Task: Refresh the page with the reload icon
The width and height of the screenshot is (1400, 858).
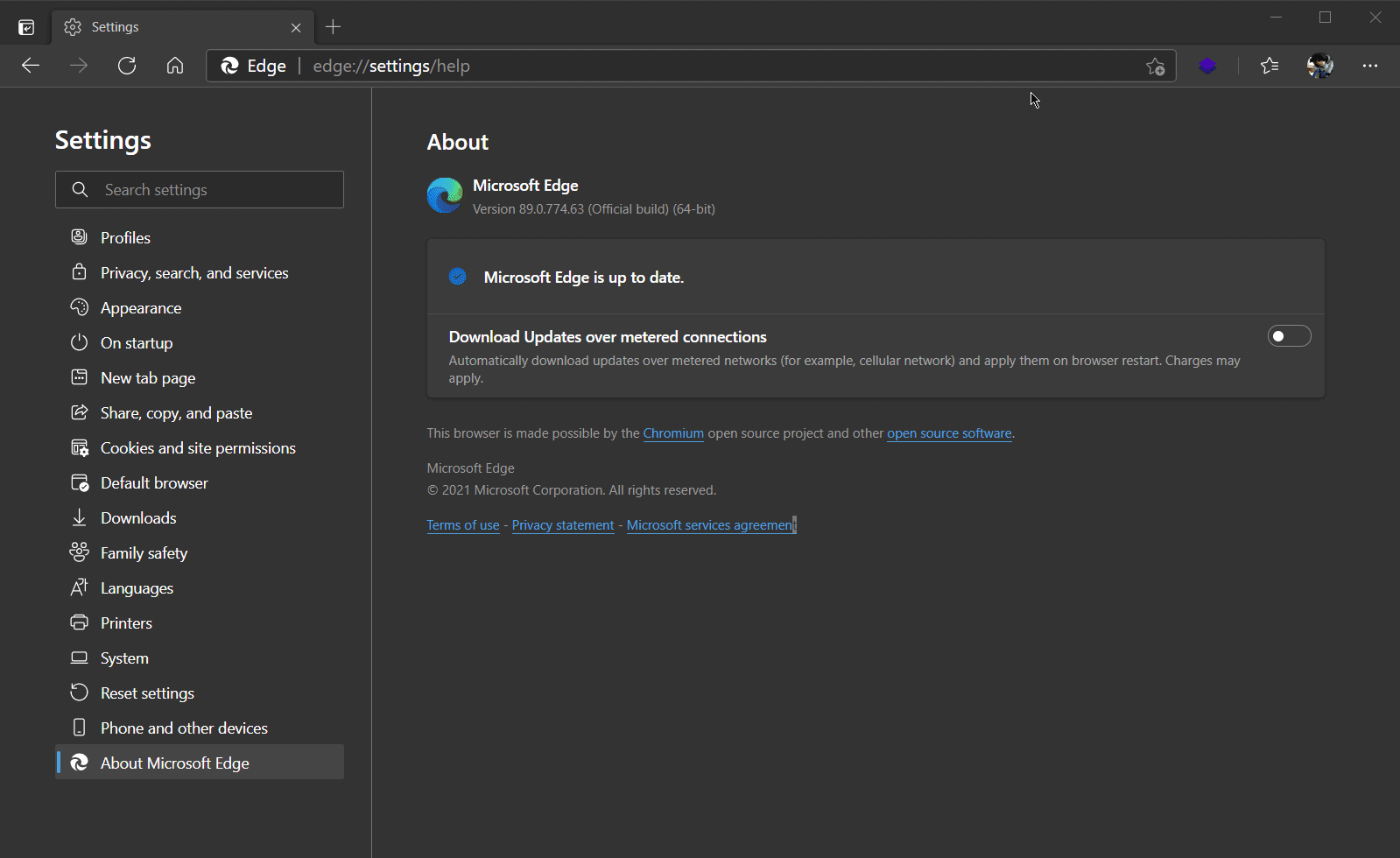Action: point(127,66)
